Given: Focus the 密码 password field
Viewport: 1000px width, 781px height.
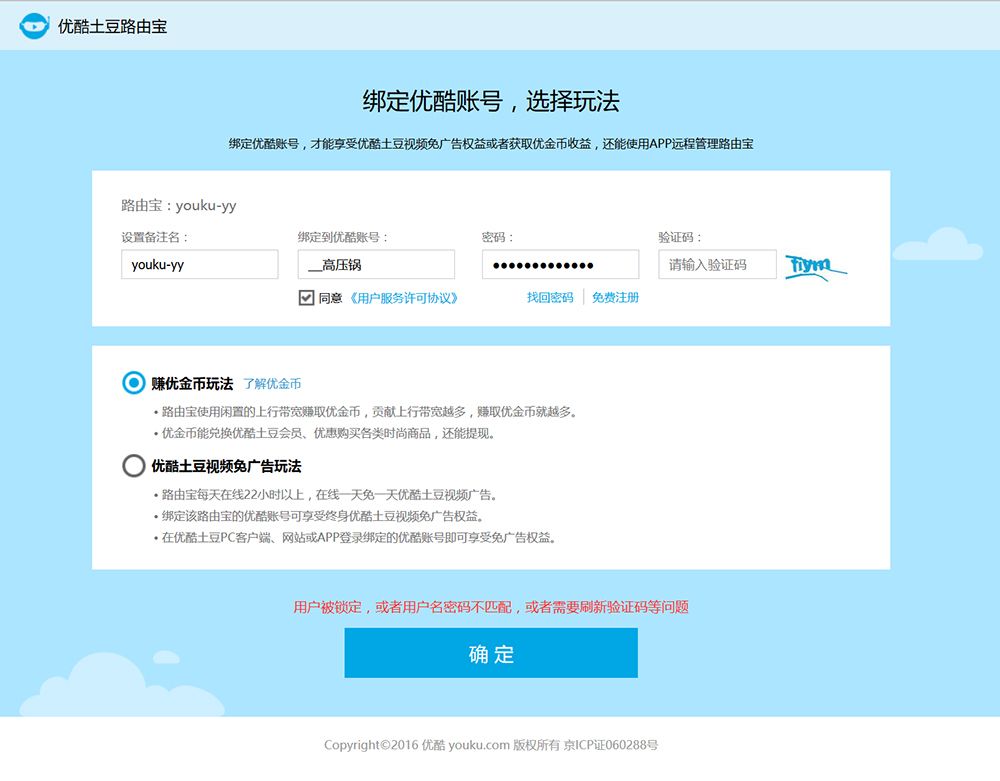Looking at the screenshot, I should pyautogui.click(x=561, y=264).
